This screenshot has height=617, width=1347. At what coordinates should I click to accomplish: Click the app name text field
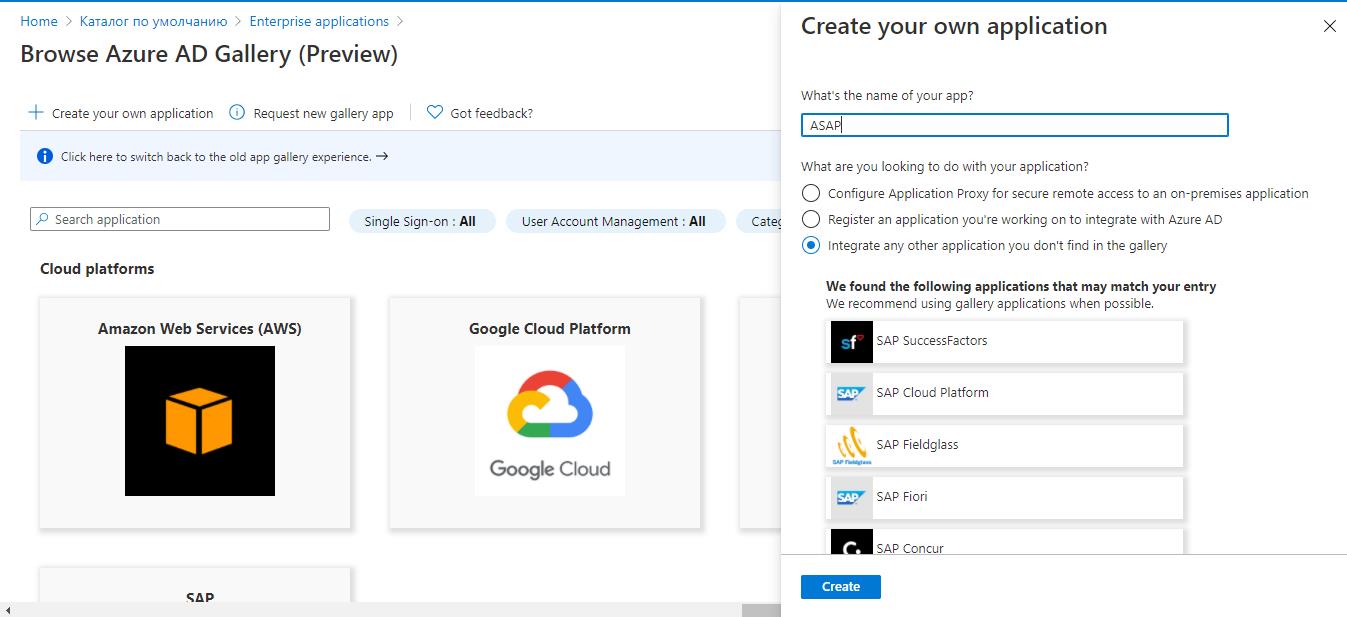(1014, 125)
